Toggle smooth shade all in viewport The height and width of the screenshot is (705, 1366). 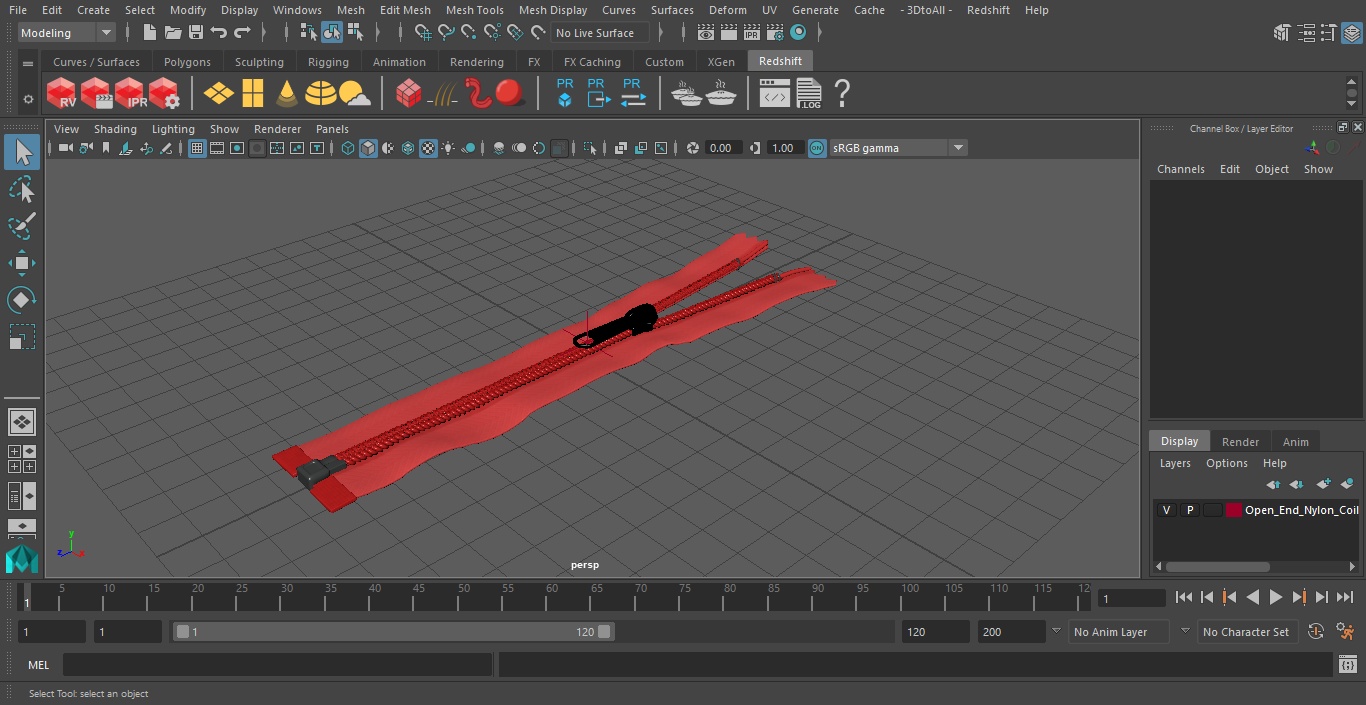(368, 148)
